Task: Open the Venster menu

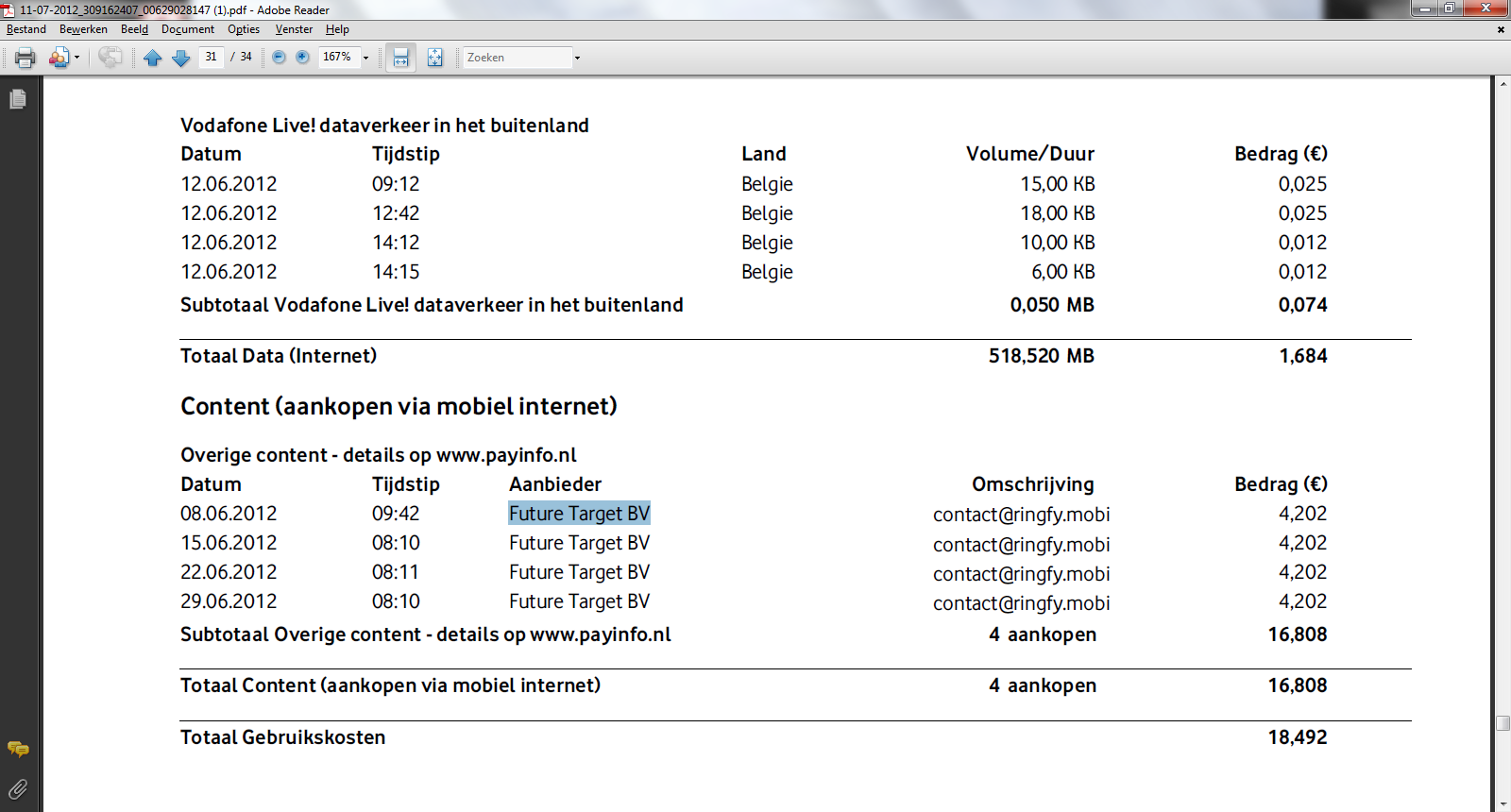Action: click(x=294, y=29)
